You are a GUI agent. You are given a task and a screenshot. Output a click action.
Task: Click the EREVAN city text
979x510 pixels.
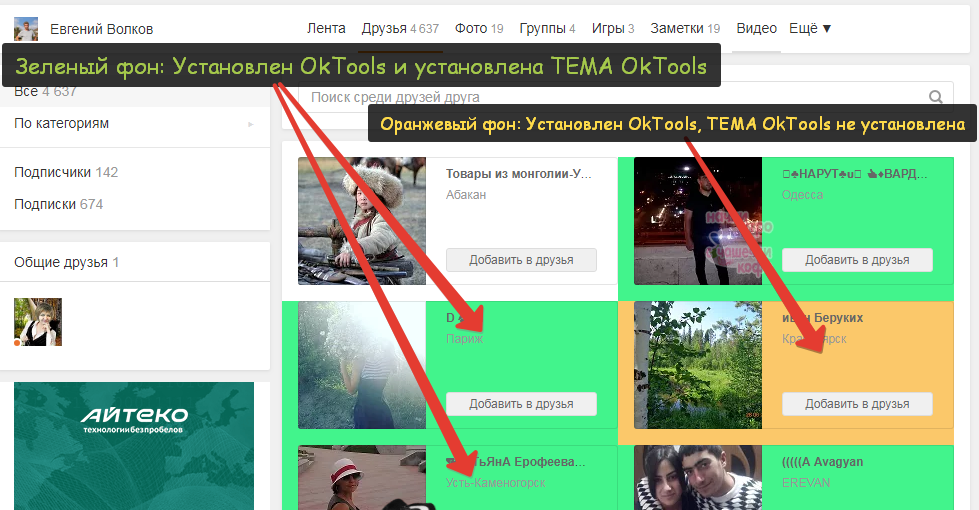tap(806, 483)
